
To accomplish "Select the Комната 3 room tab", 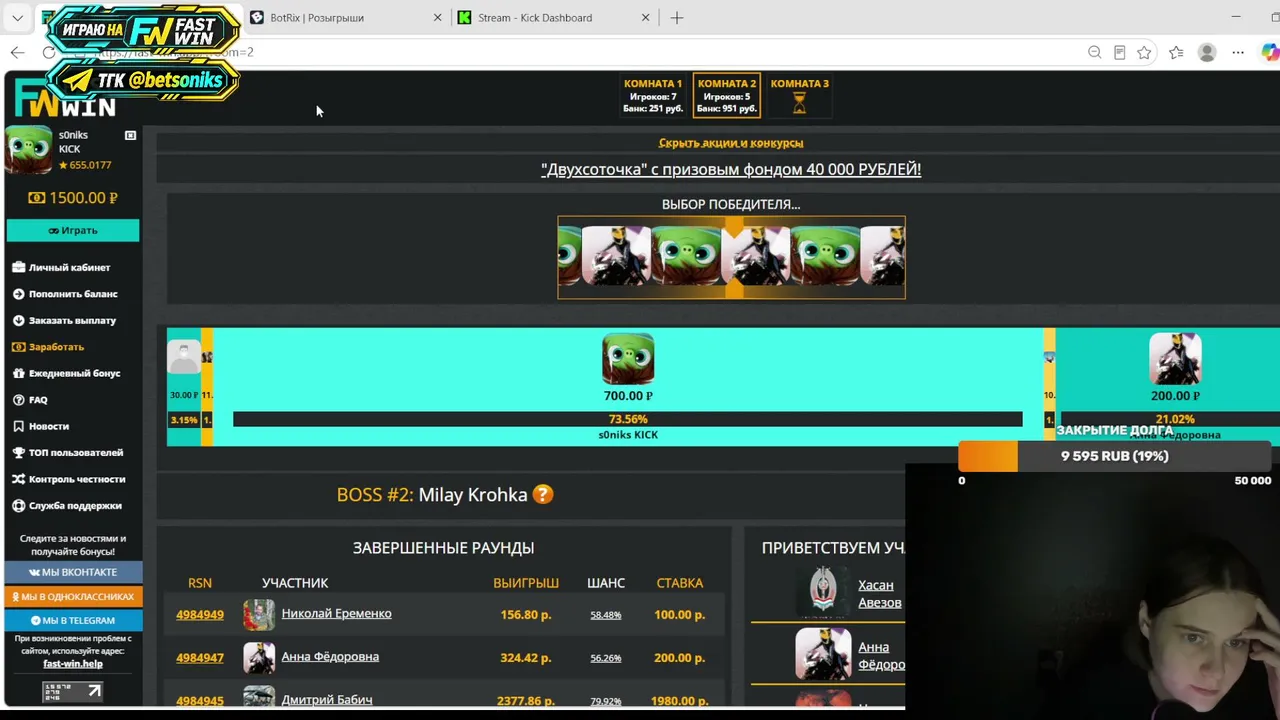I will (x=799, y=95).
